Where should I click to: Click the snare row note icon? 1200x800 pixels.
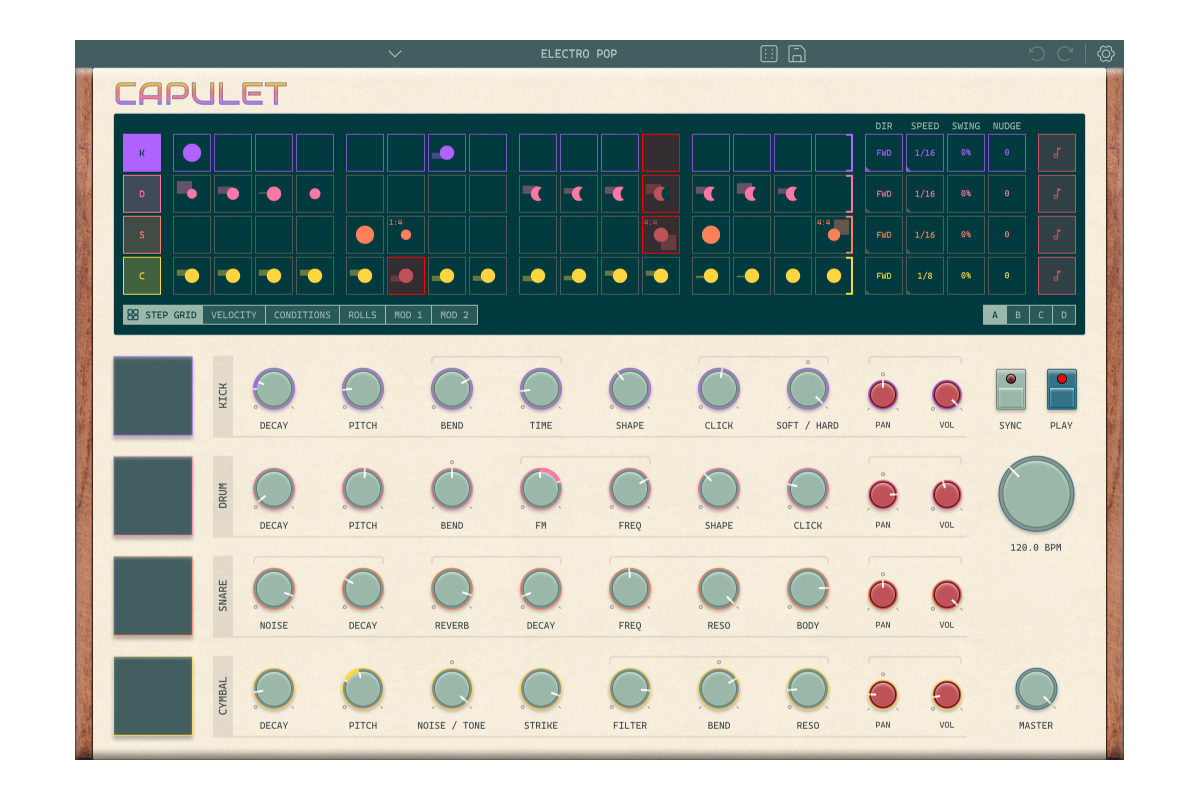point(1057,235)
